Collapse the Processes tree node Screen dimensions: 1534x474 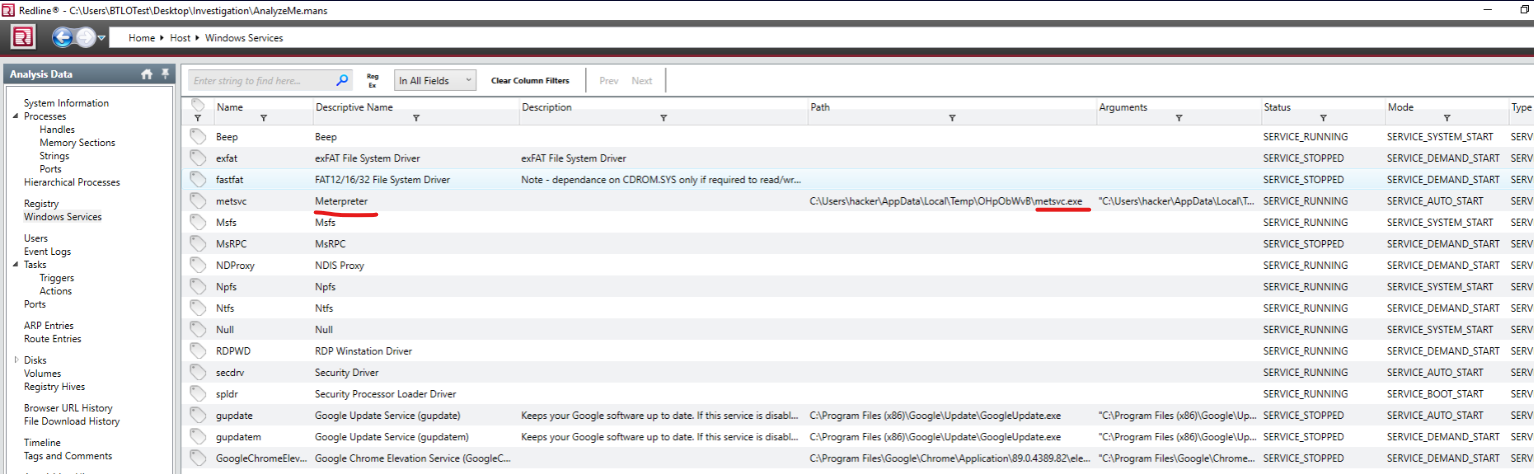point(16,117)
